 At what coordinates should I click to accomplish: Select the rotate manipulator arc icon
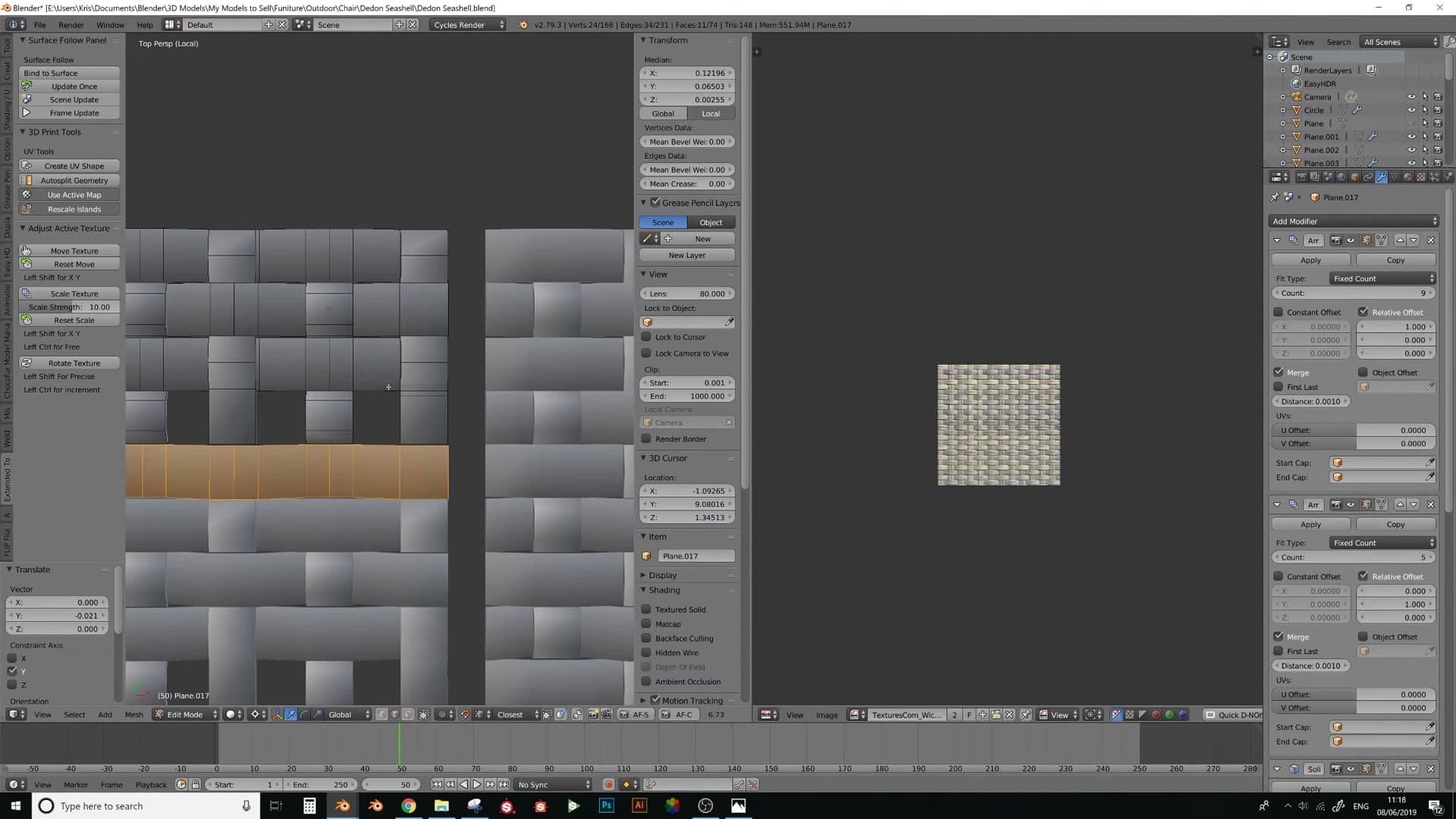tap(304, 714)
